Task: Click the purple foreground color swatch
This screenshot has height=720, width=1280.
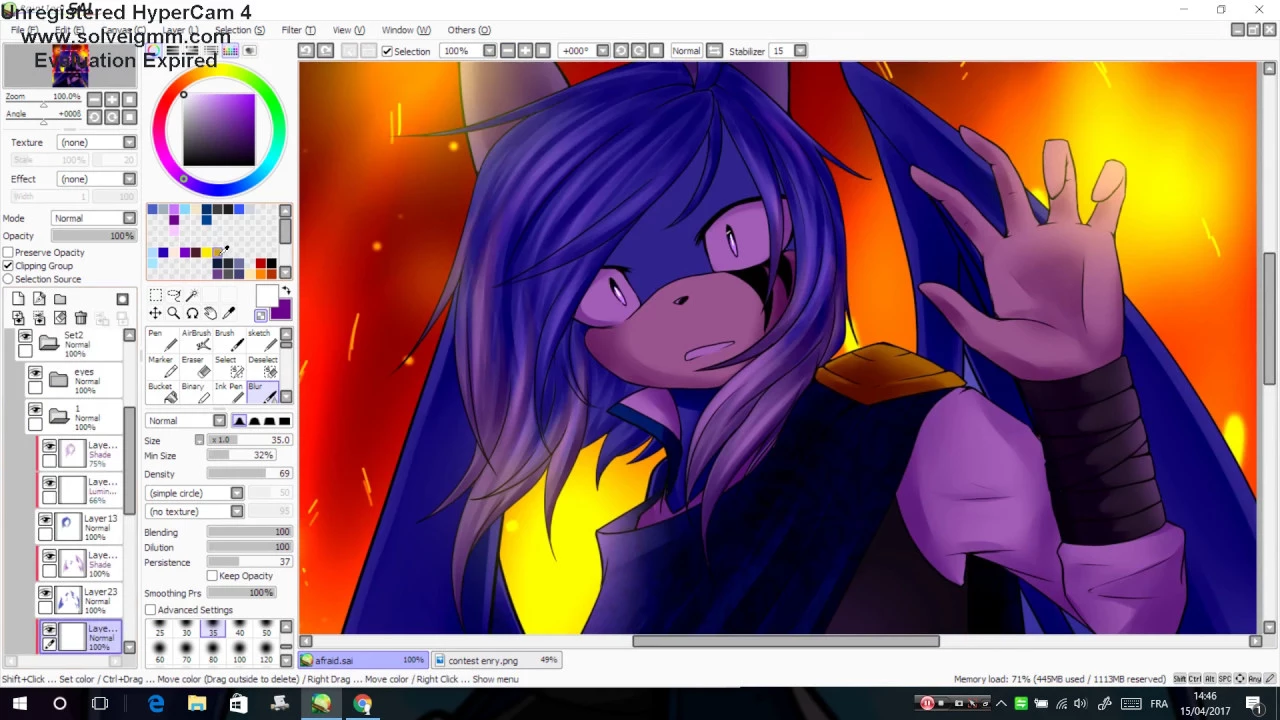Action: [x=281, y=310]
